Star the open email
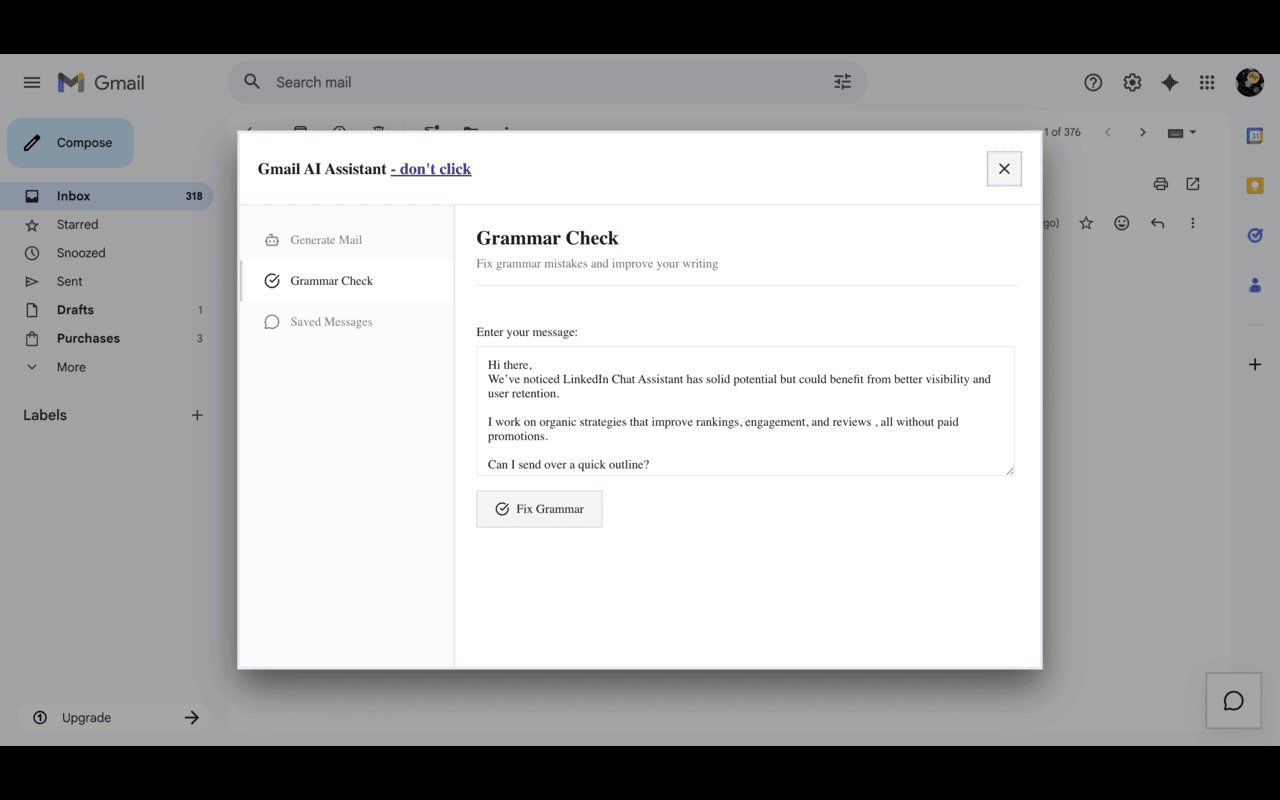Image resolution: width=1280 pixels, height=800 pixels. coord(1086,223)
